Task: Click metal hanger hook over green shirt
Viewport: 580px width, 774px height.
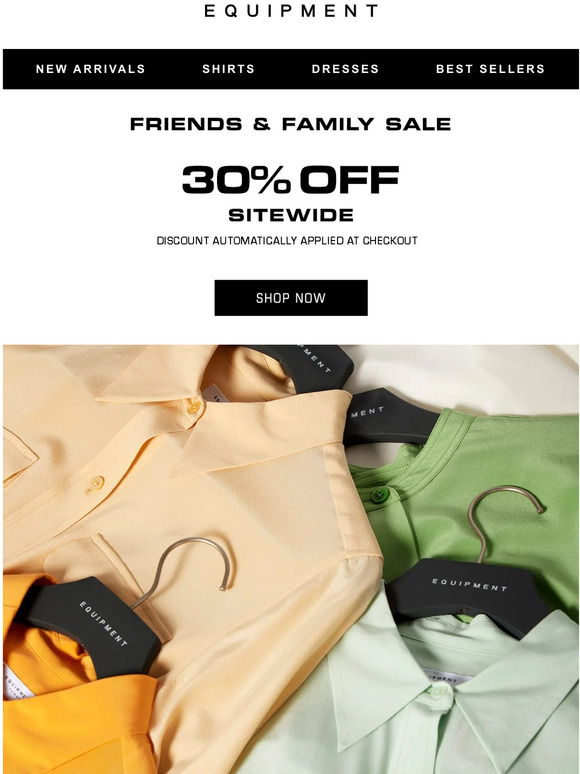Action: pos(501,518)
